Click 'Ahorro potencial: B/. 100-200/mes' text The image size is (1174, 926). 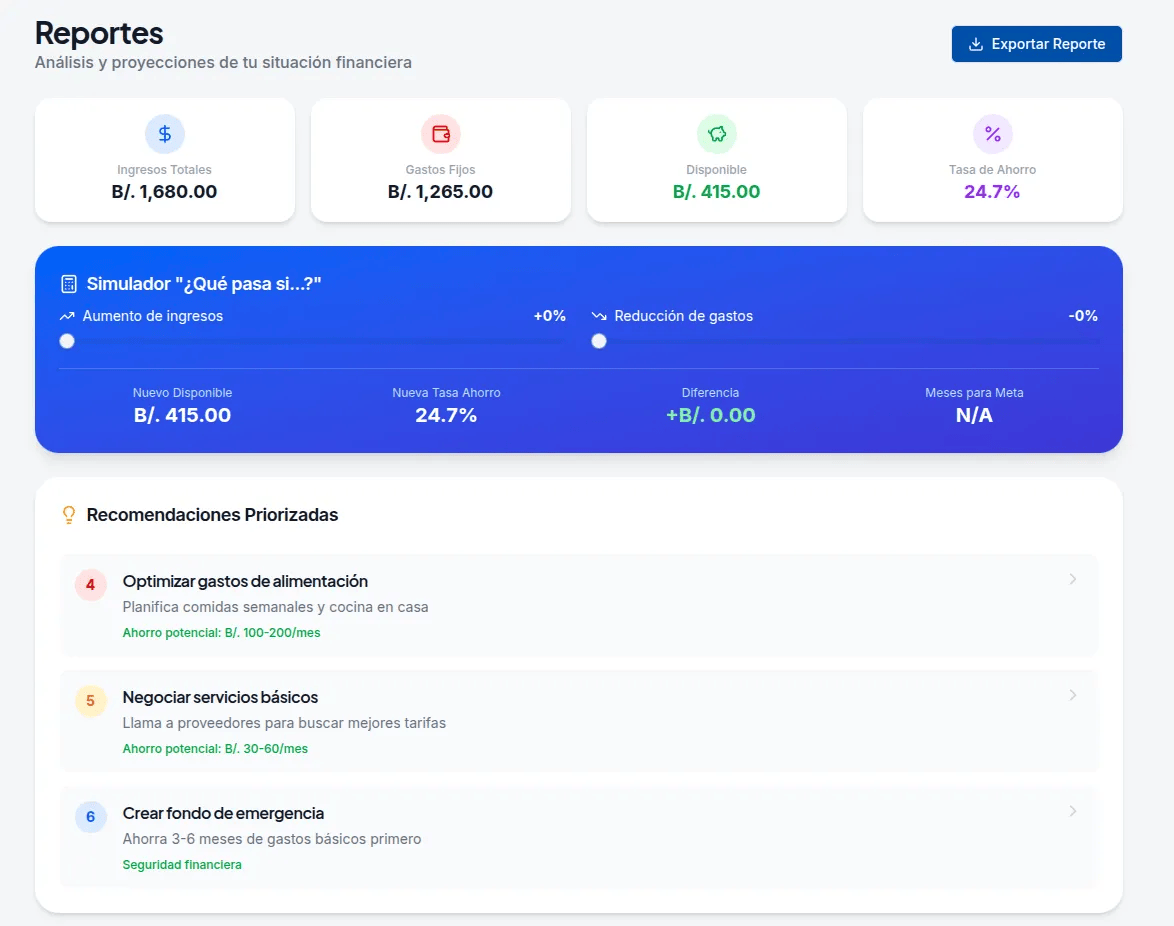pyautogui.click(x=222, y=633)
